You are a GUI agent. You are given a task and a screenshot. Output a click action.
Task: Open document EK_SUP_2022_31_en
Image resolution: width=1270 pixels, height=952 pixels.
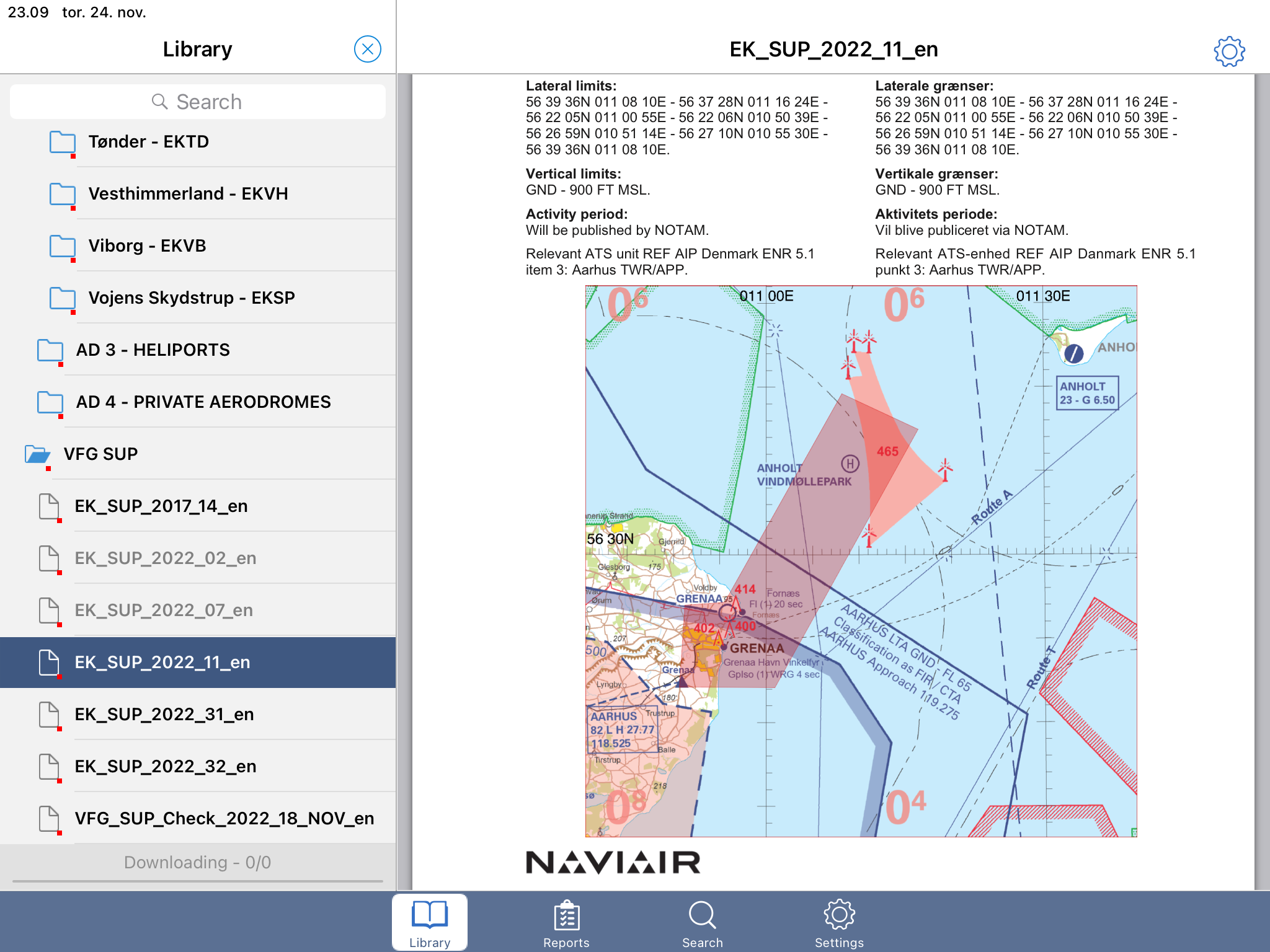pyautogui.click(x=198, y=714)
